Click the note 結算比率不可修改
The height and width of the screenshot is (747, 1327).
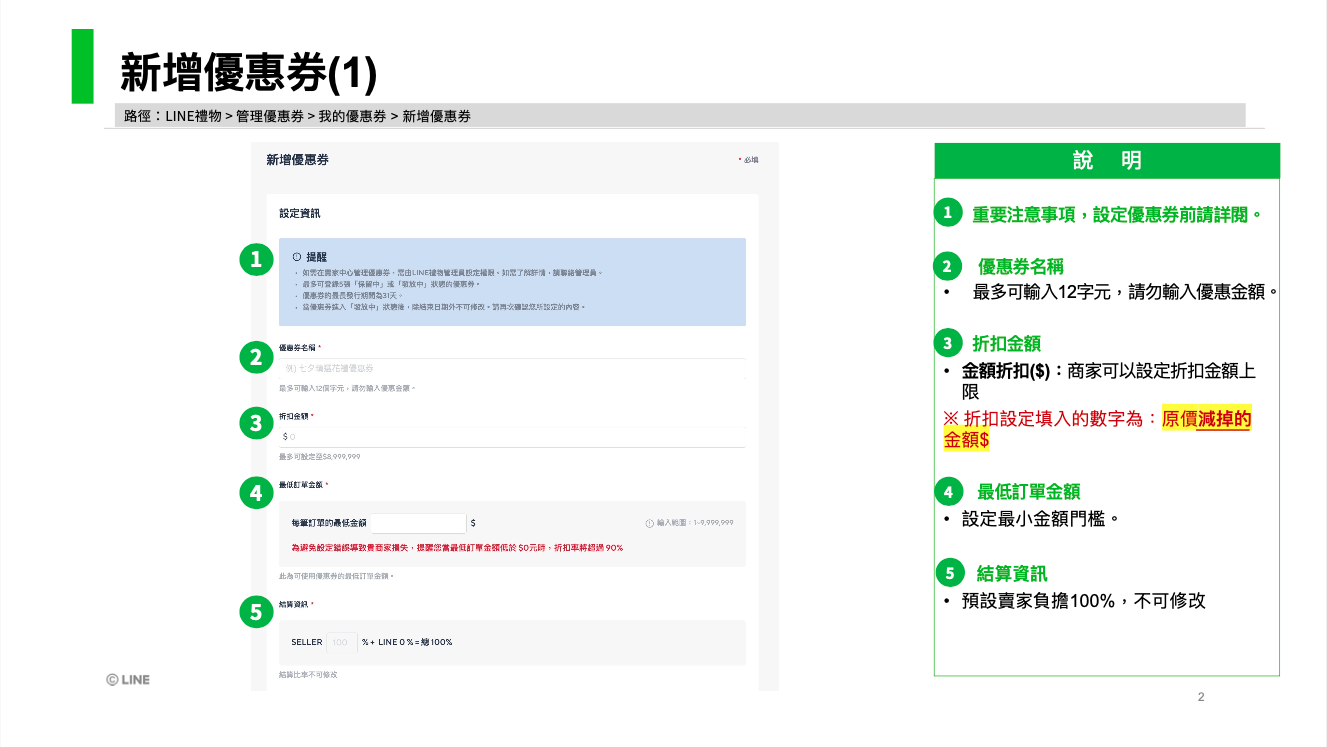(x=308, y=675)
